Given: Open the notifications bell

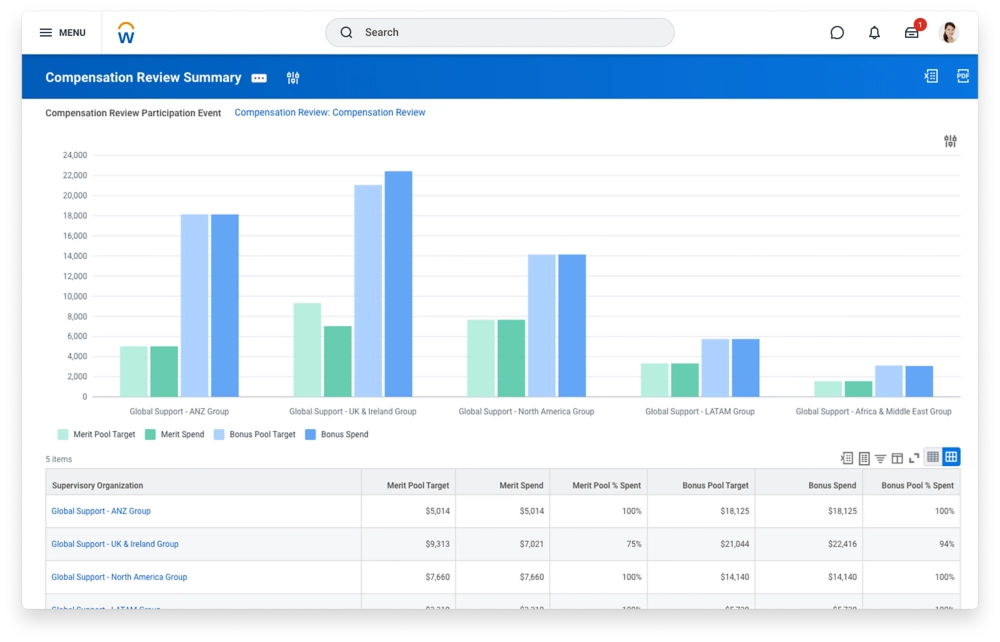Looking at the screenshot, I should [x=874, y=33].
